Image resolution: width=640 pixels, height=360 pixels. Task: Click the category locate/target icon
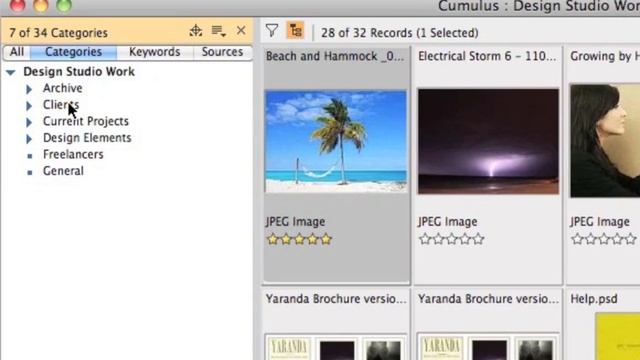click(x=196, y=31)
